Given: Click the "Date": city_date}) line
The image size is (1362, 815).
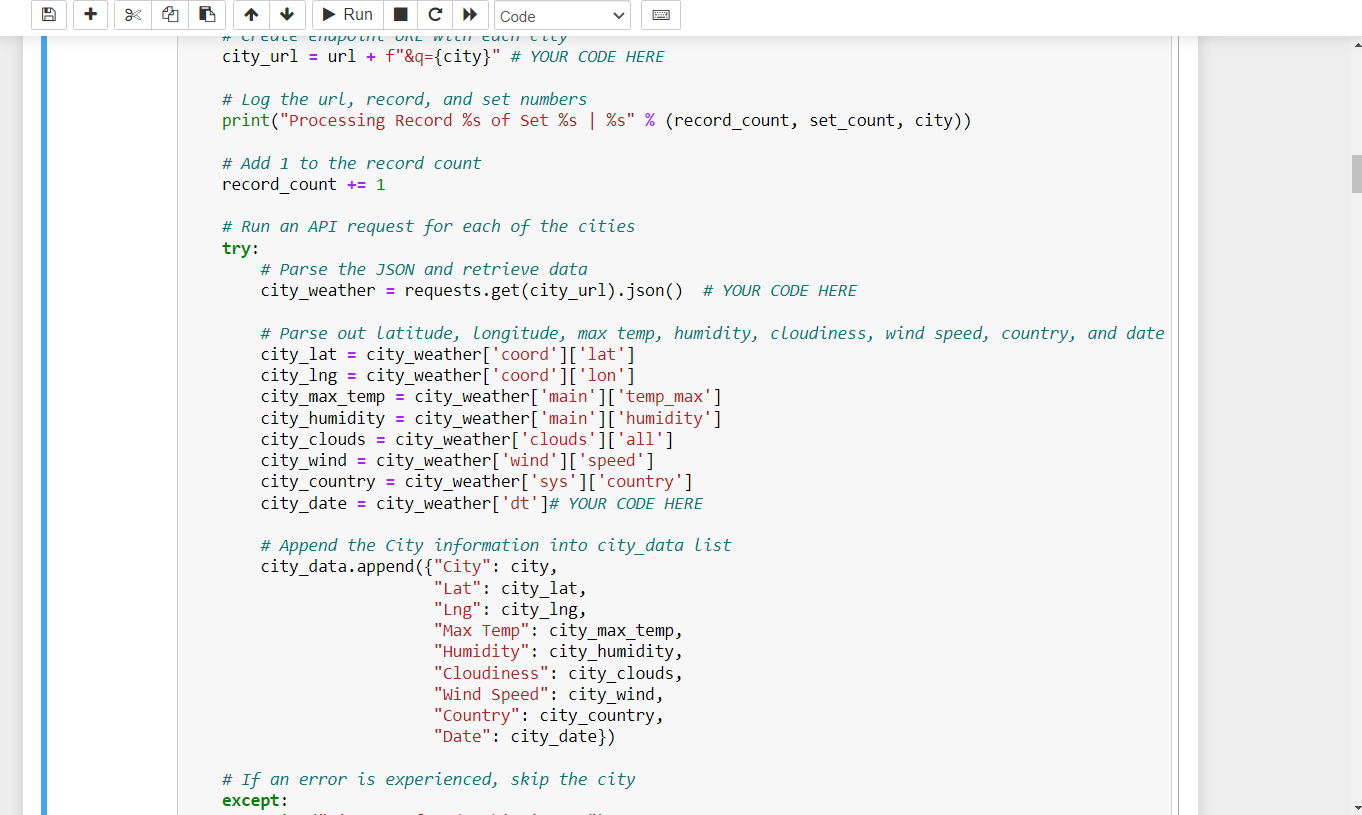Looking at the screenshot, I should (x=525, y=737).
